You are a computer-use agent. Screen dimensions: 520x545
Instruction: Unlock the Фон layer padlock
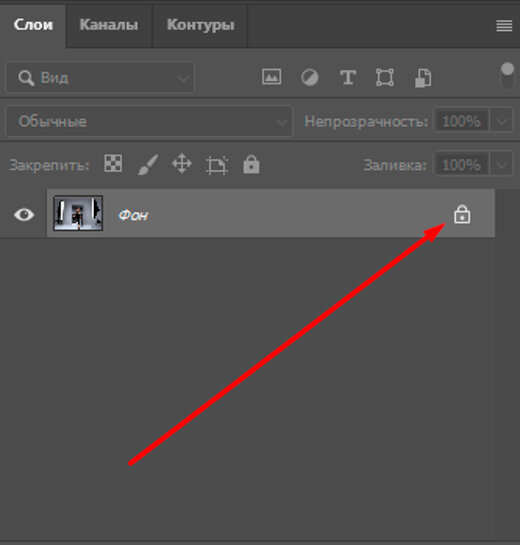462,214
